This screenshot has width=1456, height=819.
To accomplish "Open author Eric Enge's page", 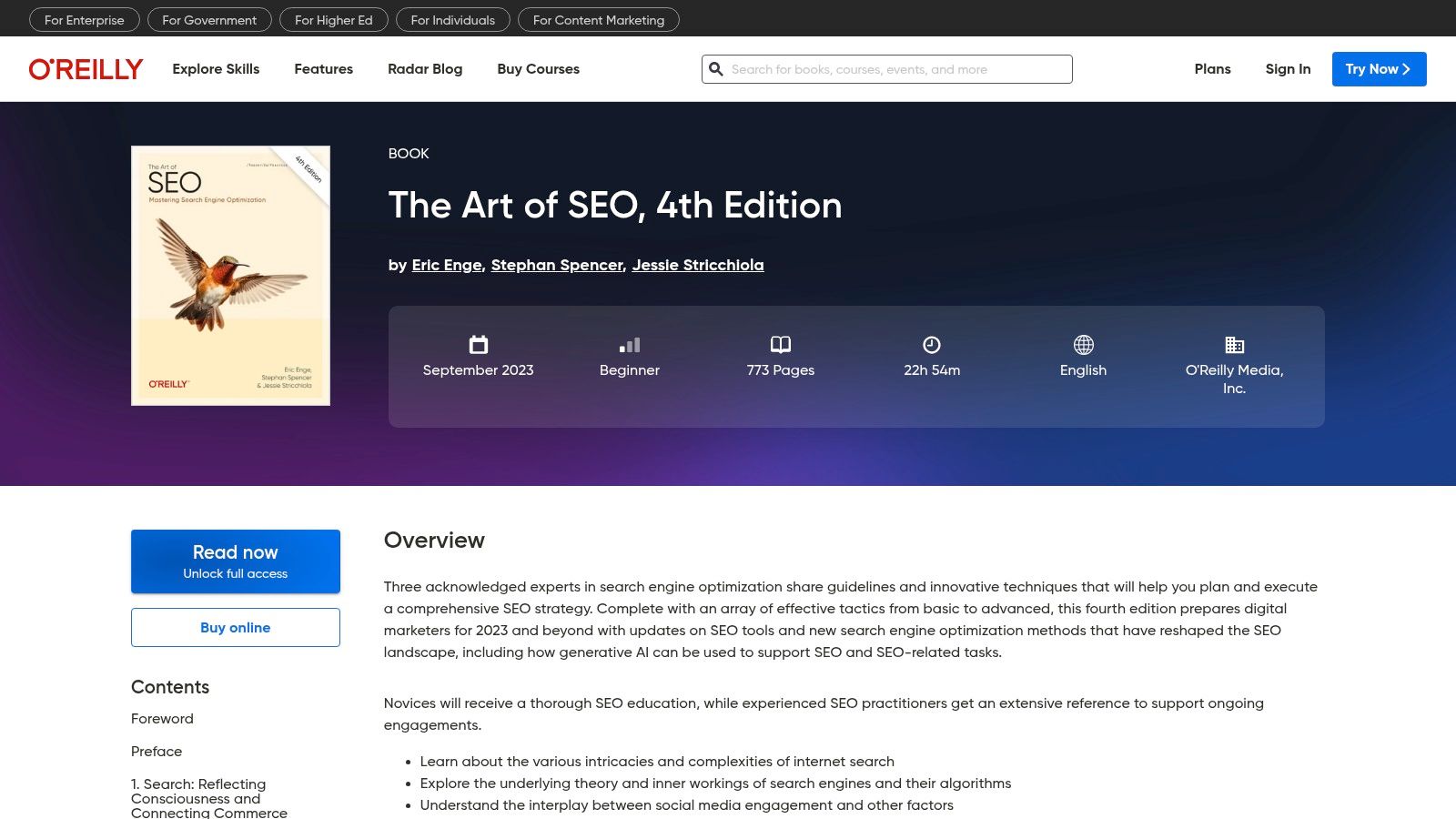I will point(447,265).
